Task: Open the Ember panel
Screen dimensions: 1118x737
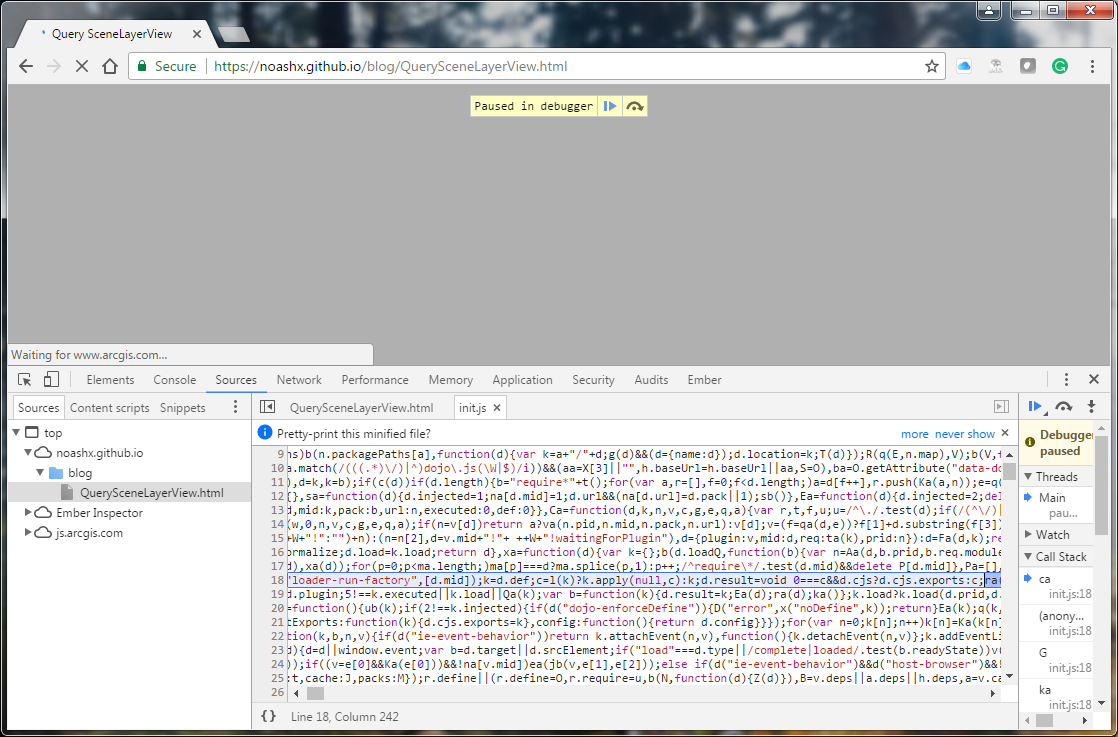Action: click(704, 380)
